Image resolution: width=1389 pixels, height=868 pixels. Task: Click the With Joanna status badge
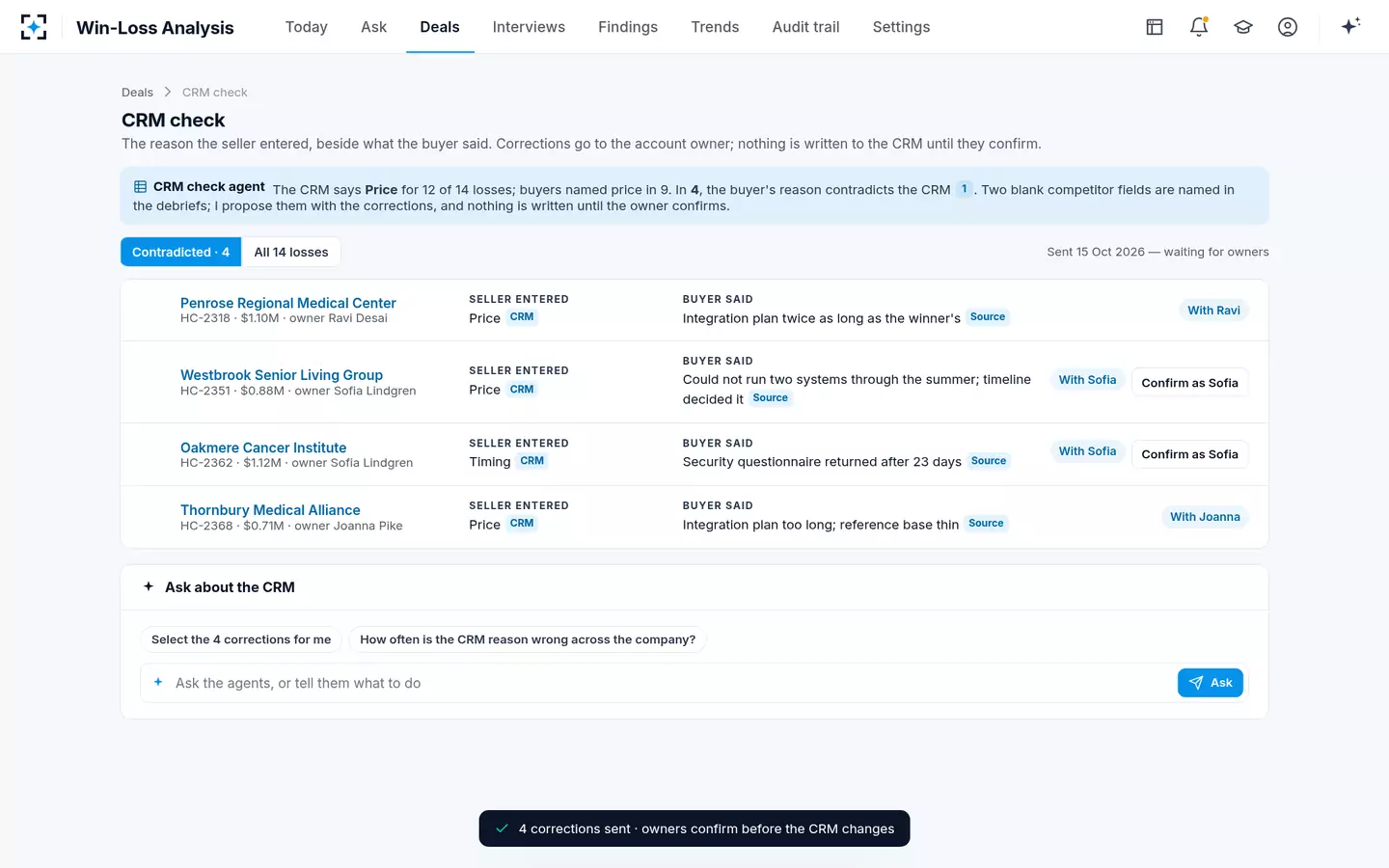1205,517
